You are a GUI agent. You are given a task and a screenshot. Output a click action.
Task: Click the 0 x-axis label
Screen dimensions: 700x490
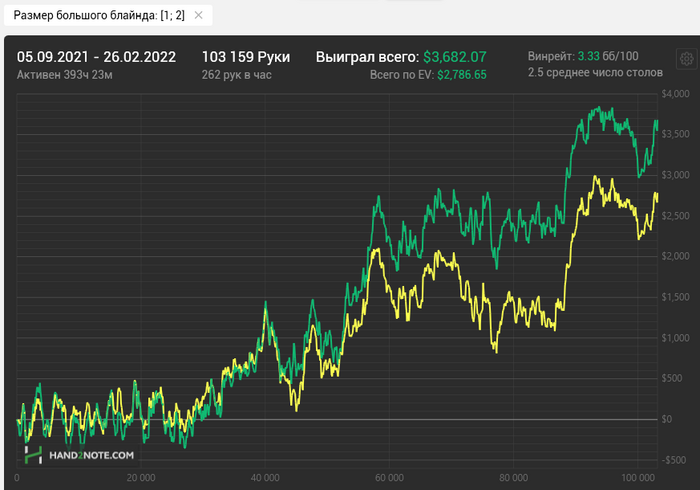[x=17, y=478]
